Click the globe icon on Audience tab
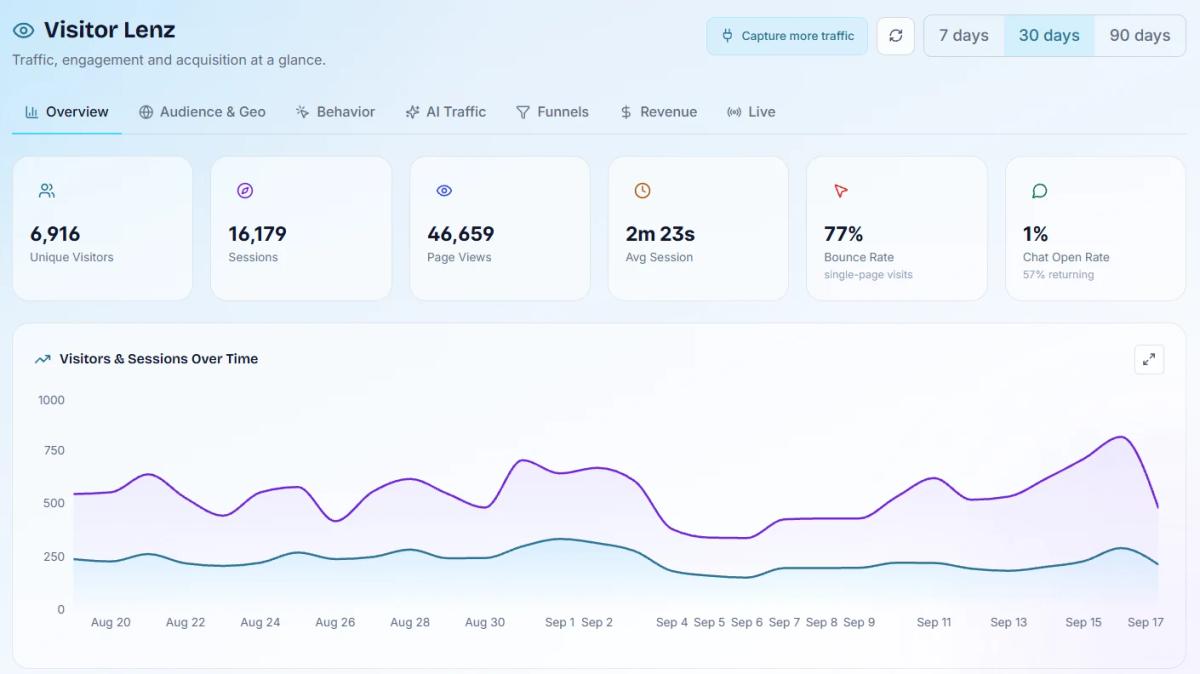1200x674 pixels. (x=146, y=112)
